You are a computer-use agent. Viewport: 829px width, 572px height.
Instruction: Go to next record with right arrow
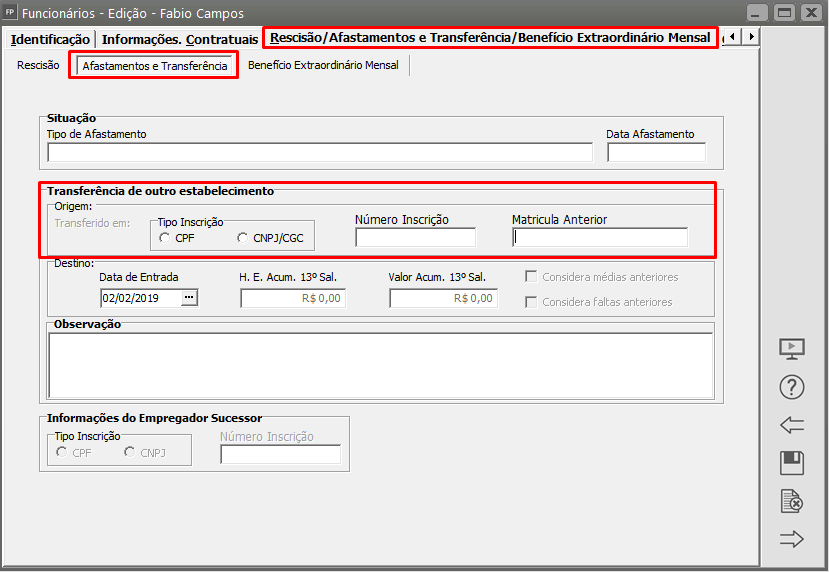pyautogui.click(x=791, y=539)
